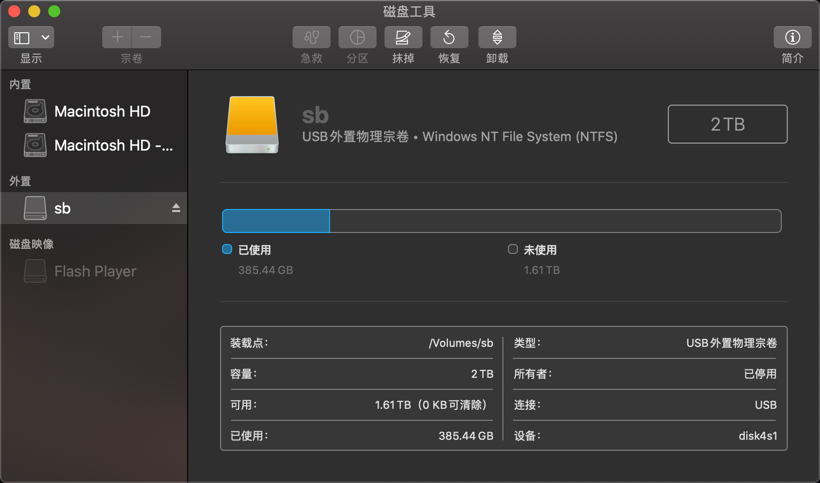The height and width of the screenshot is (483, 820).
Task: Click the mount point /Volumes/sb value
Action: tap(461, 343)
